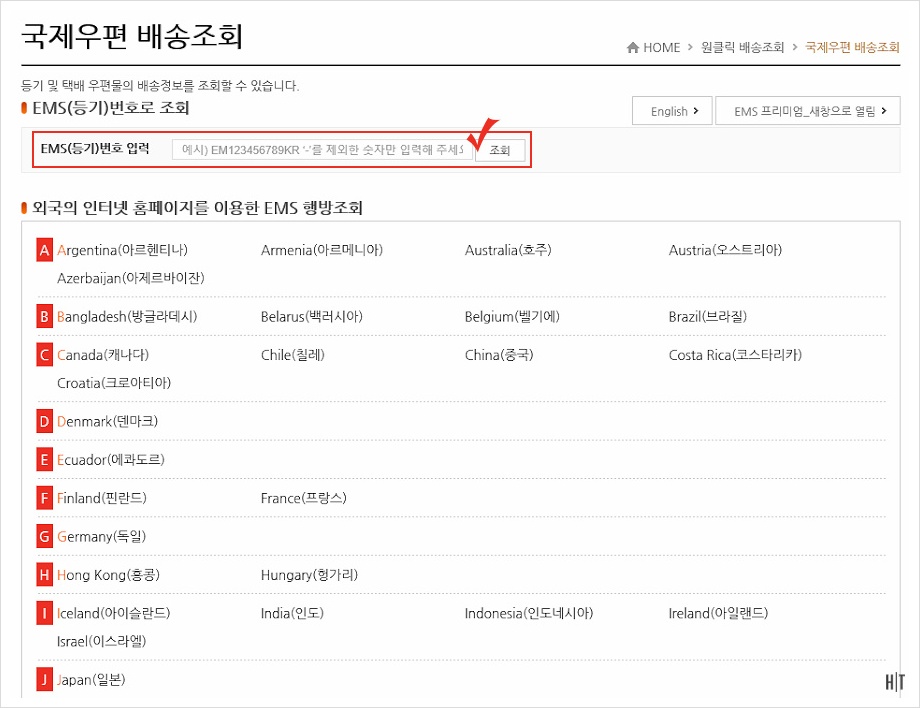This screenshot has width=920, height=708.
Task: Open Canada(캐나다) tracking link
Action: pos(103,355)
